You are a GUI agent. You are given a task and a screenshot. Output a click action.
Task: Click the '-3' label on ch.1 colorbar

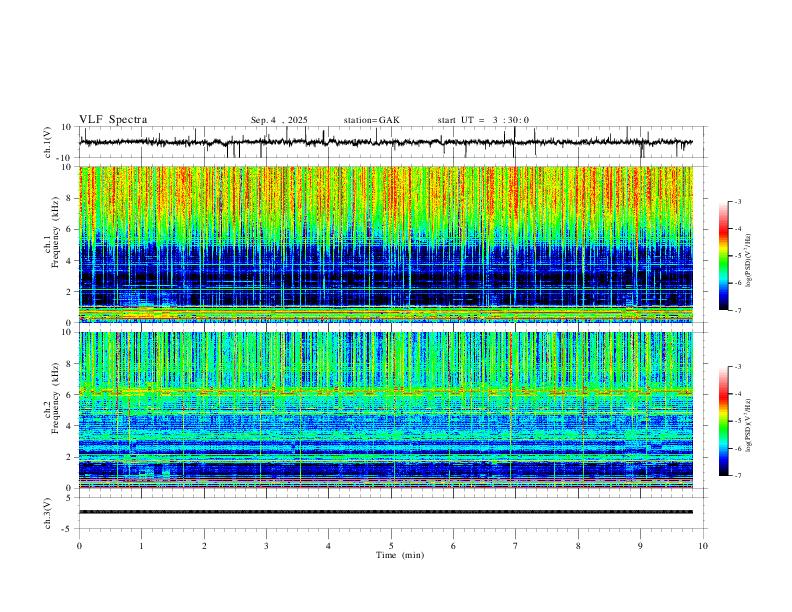(738, 201)
